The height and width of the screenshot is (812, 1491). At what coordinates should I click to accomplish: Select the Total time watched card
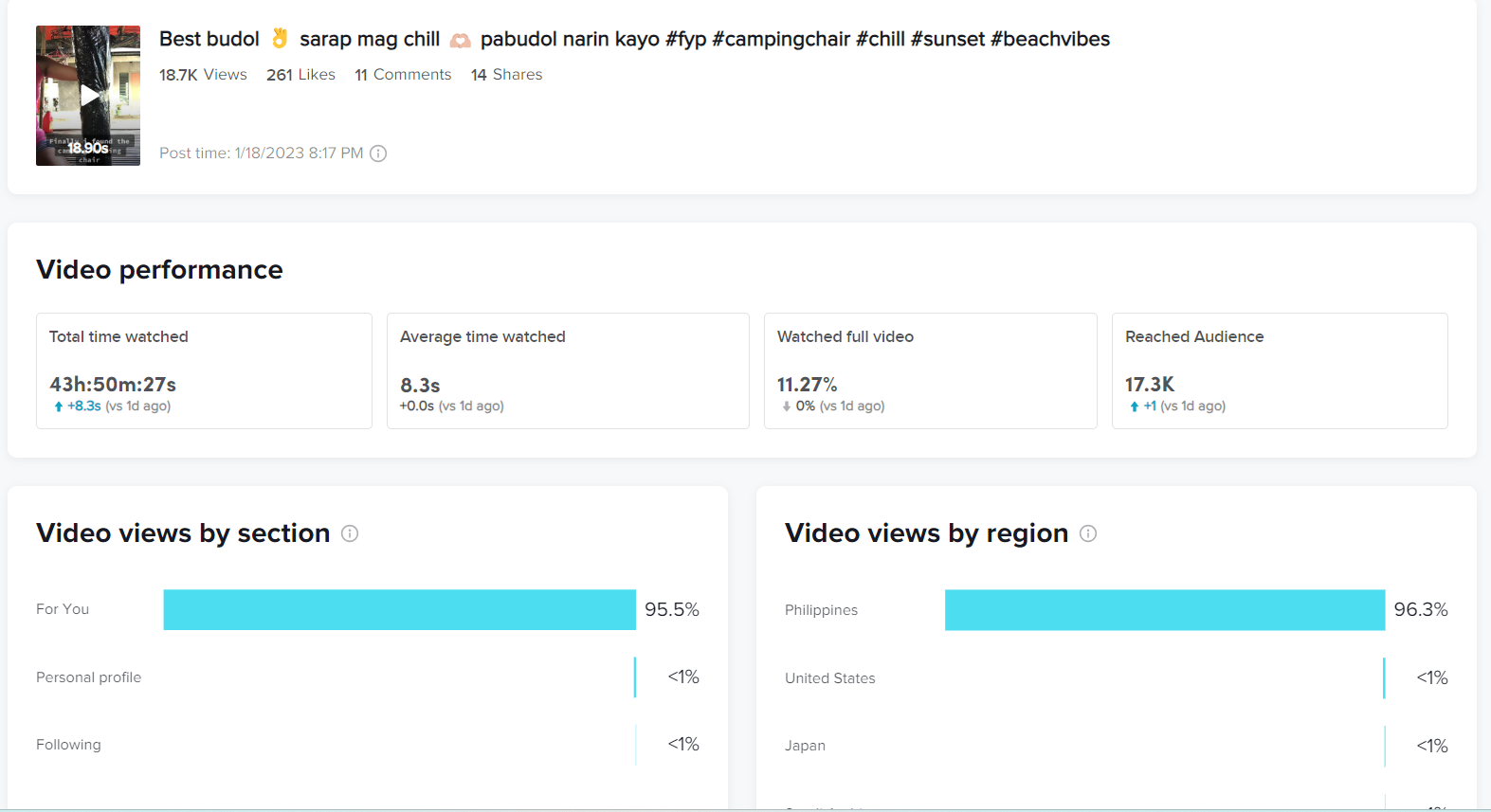coord(204,370)
